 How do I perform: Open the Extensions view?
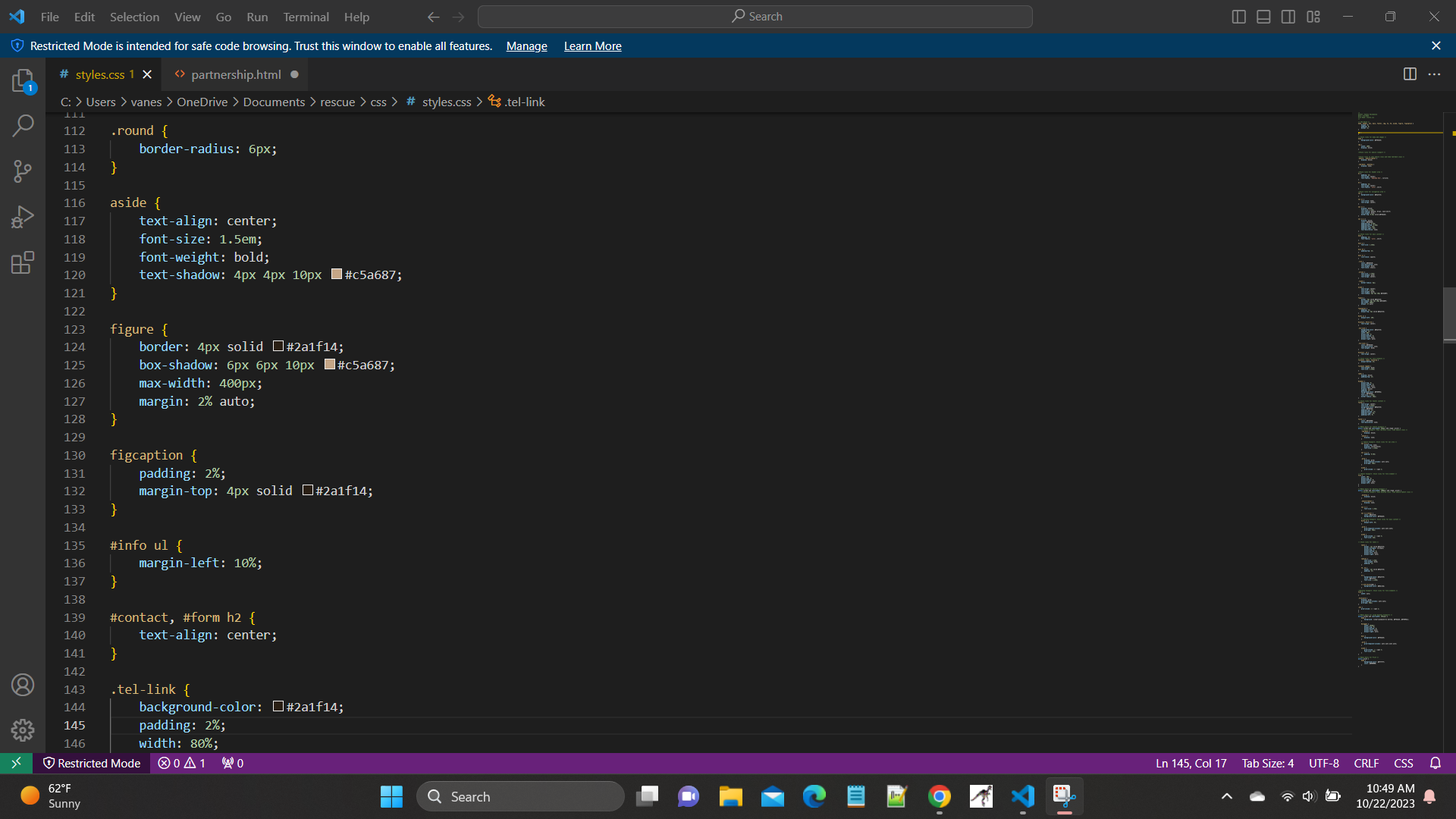(23, 263)
